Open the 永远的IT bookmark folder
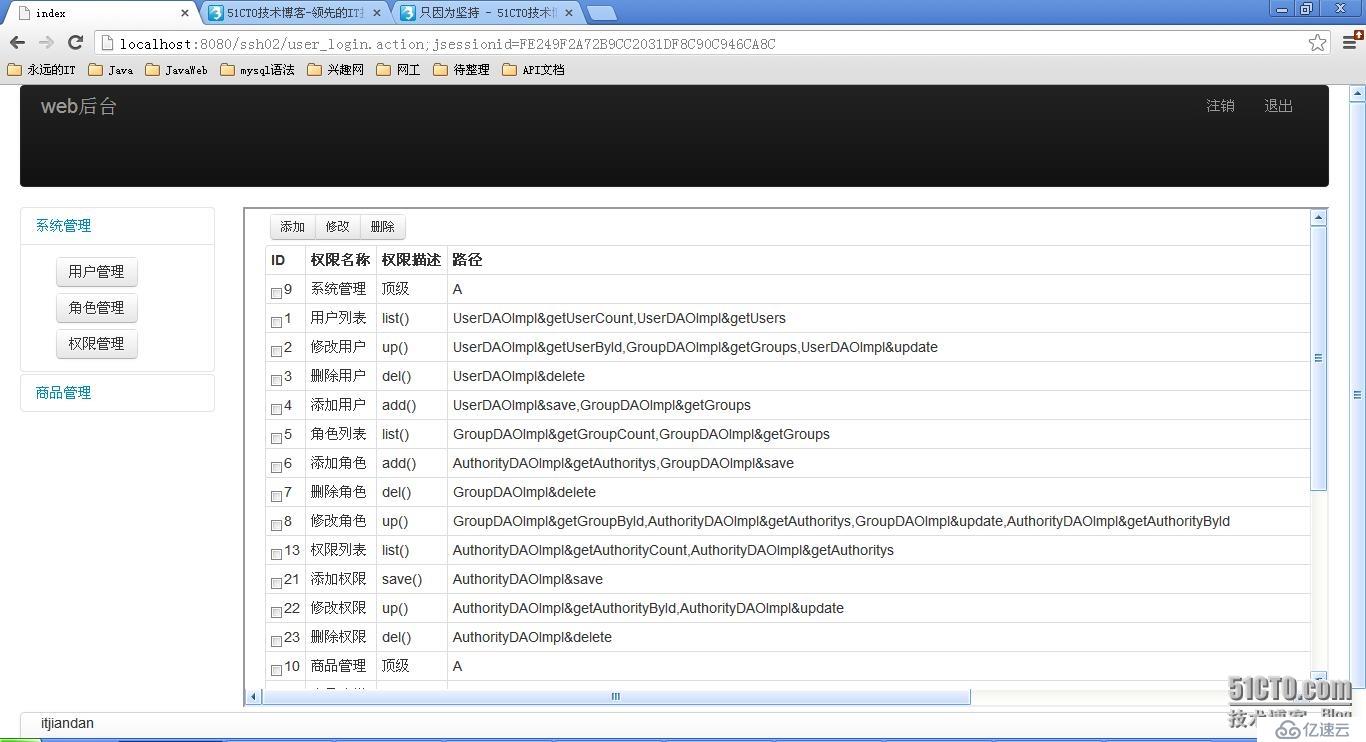The image size is (1366, 742). [x=41, y=70]
